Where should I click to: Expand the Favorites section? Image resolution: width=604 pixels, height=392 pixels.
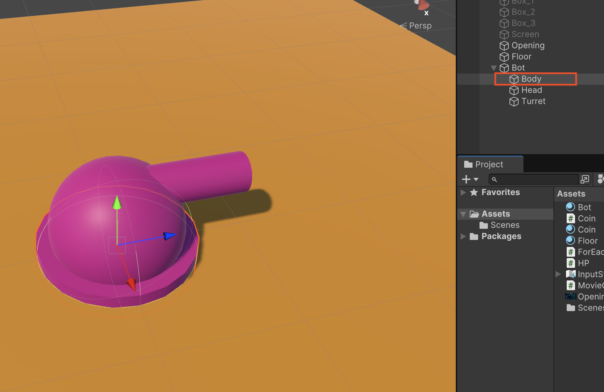[x=463, y=192]
